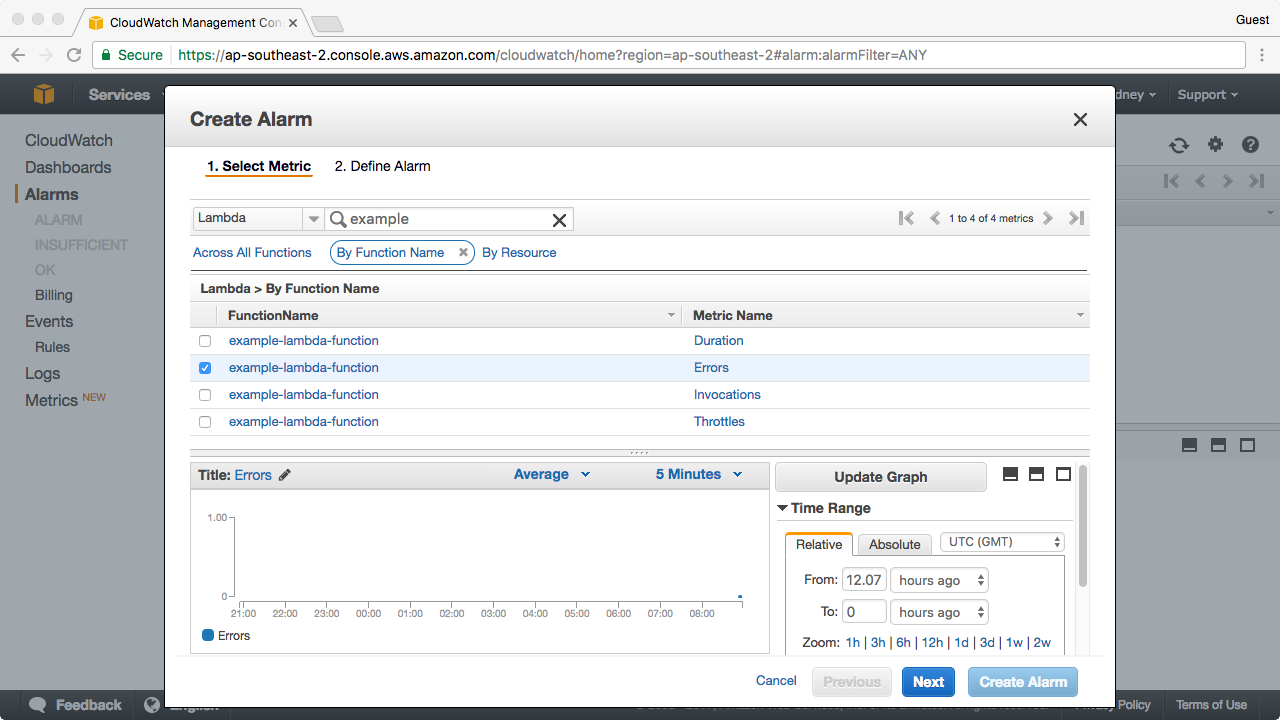
Task: Click Cancel link
Action: tap(776, 681)
